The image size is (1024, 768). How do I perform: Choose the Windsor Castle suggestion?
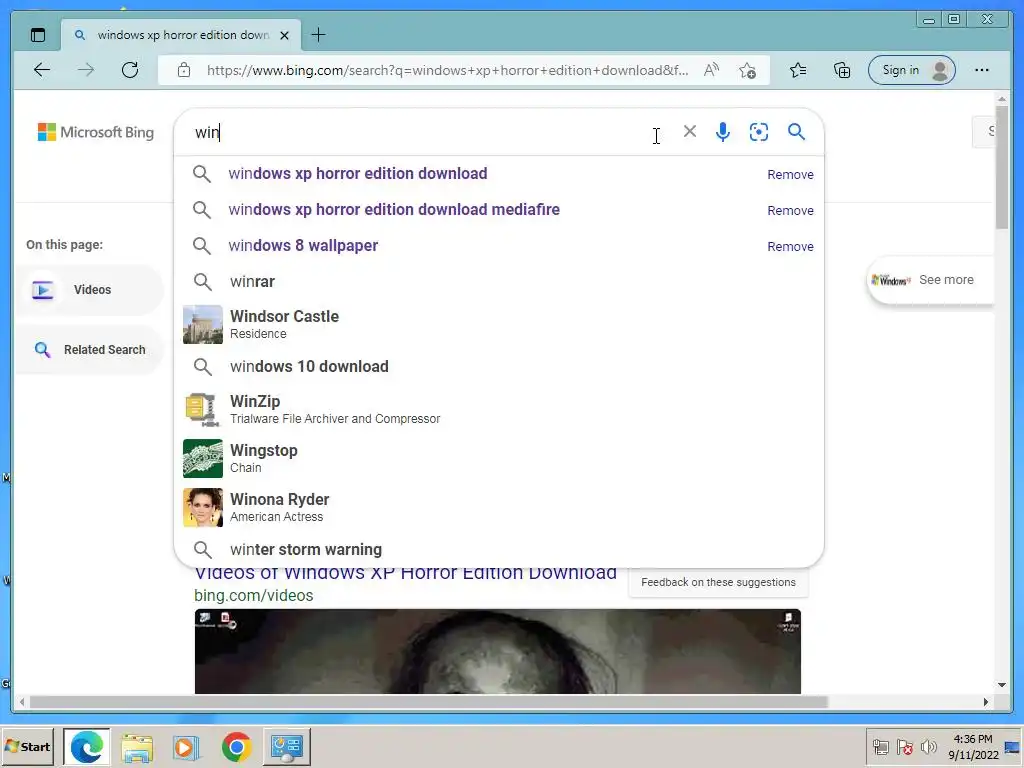pyautogui.click(x=499, y=325)
